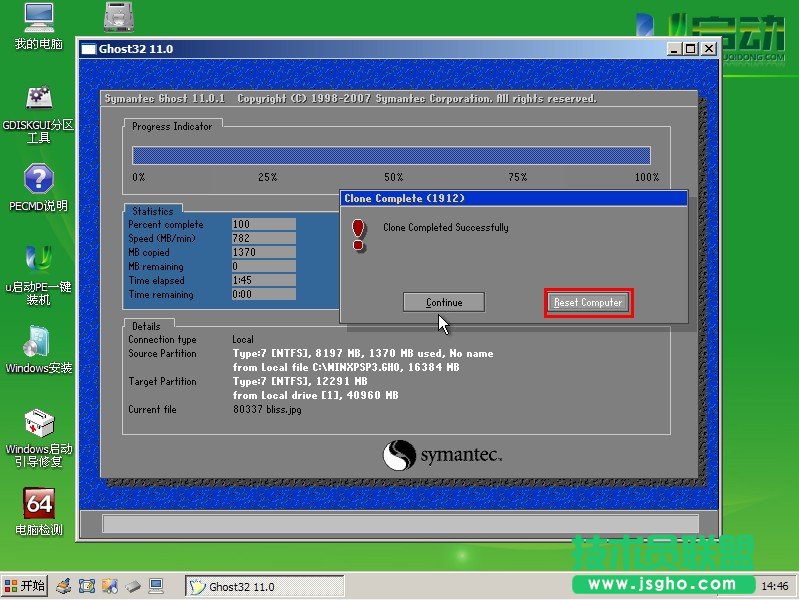The width and height of the screenshot is (799, 600).
Task: Click the taskbar clock showing 14:46
Action: (774, 586)
